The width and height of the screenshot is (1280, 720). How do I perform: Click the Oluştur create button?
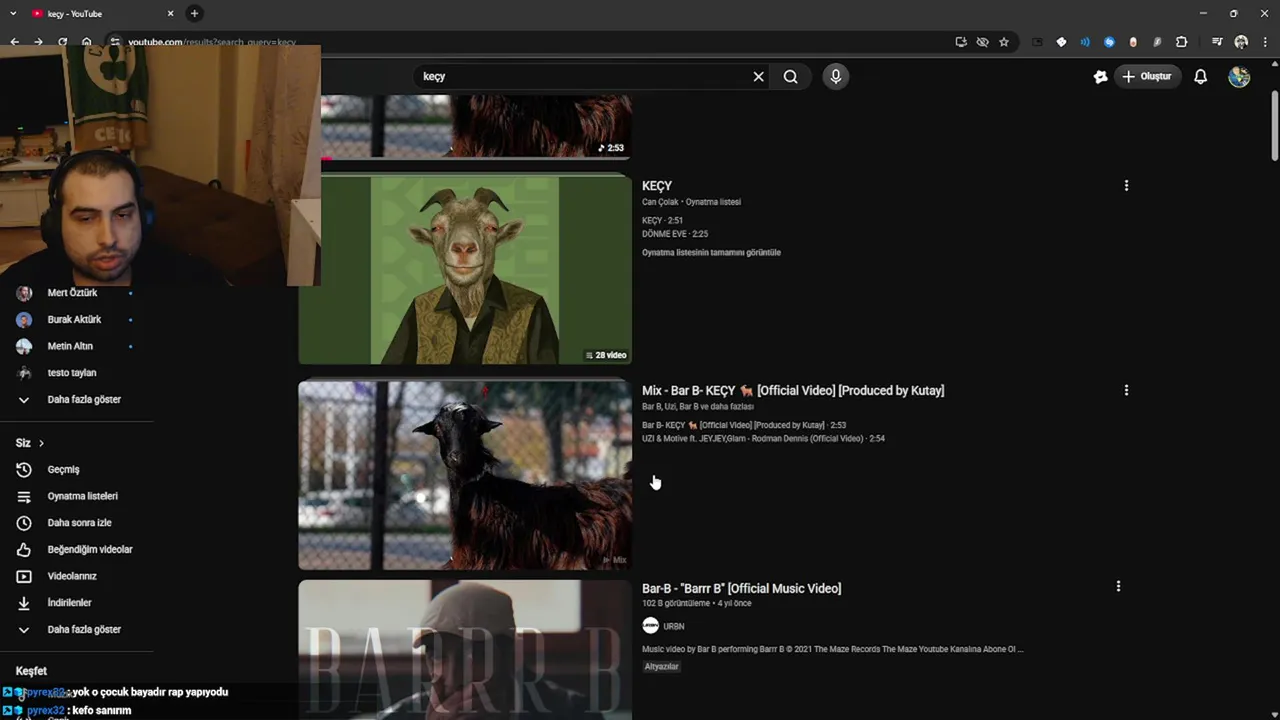click(1147, 76)
